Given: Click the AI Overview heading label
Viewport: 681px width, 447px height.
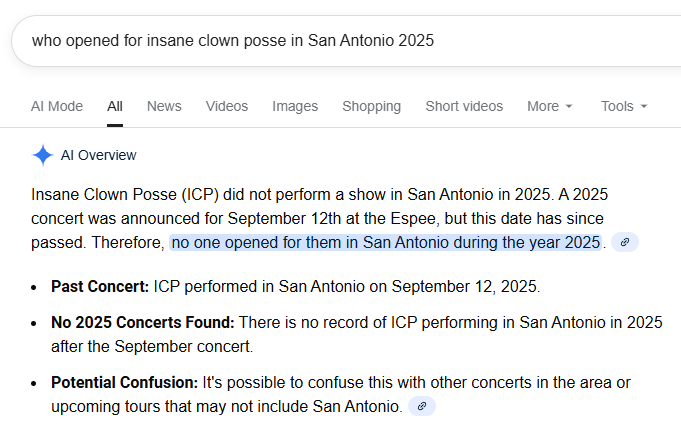Looking at the screenshot, I should (98, 155).
